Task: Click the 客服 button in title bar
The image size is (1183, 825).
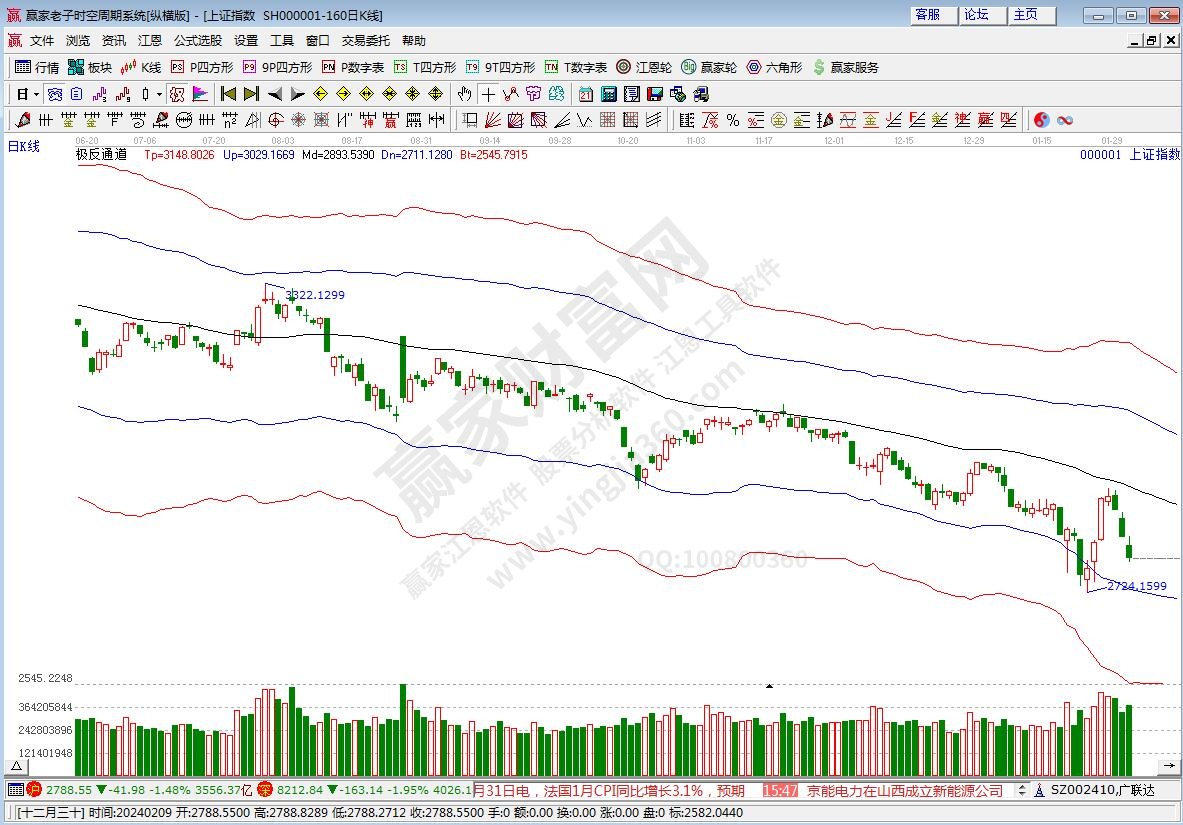Action: [927, 15]
